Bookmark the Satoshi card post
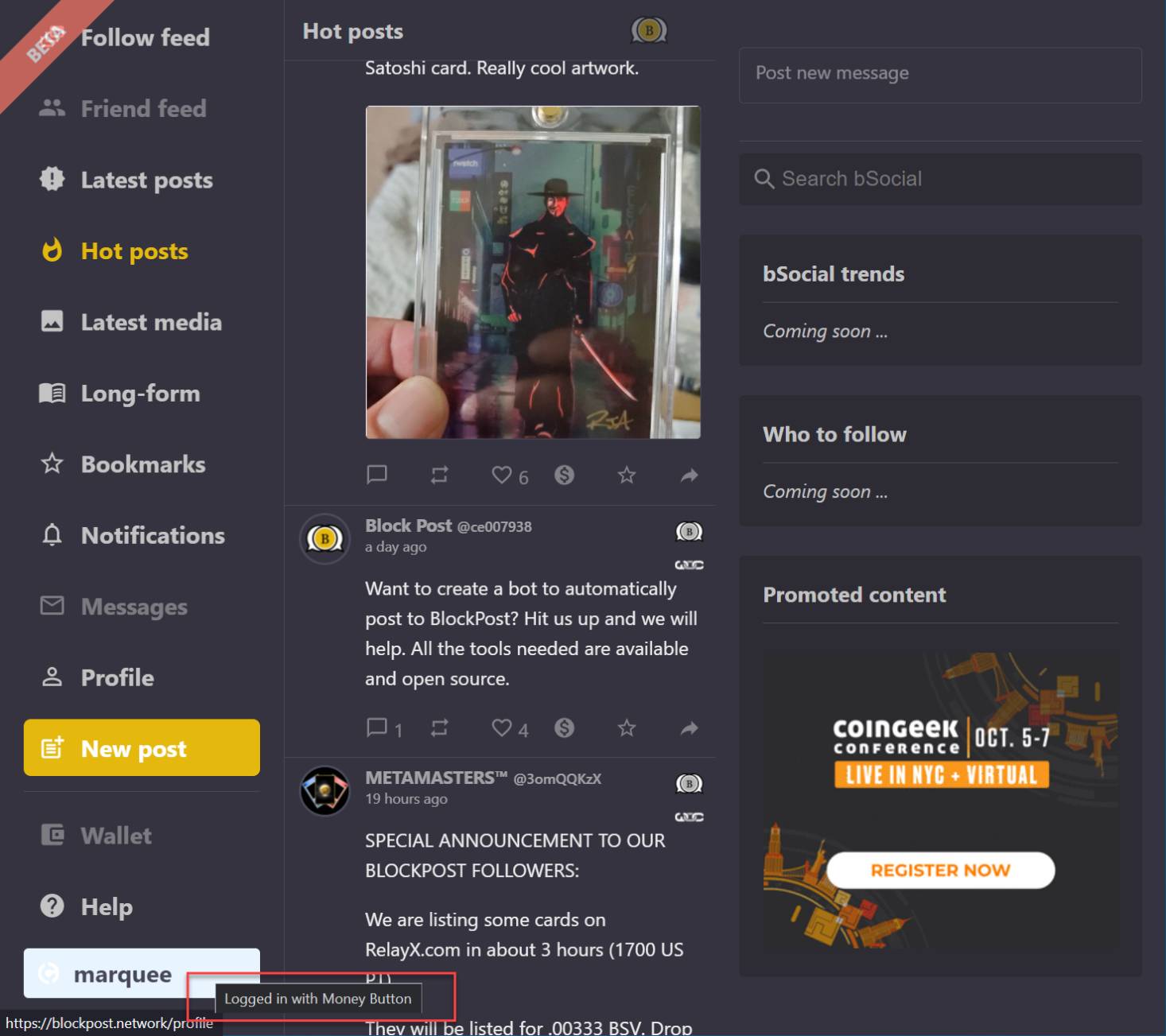1166x1036 pixels. coord(627,475)
